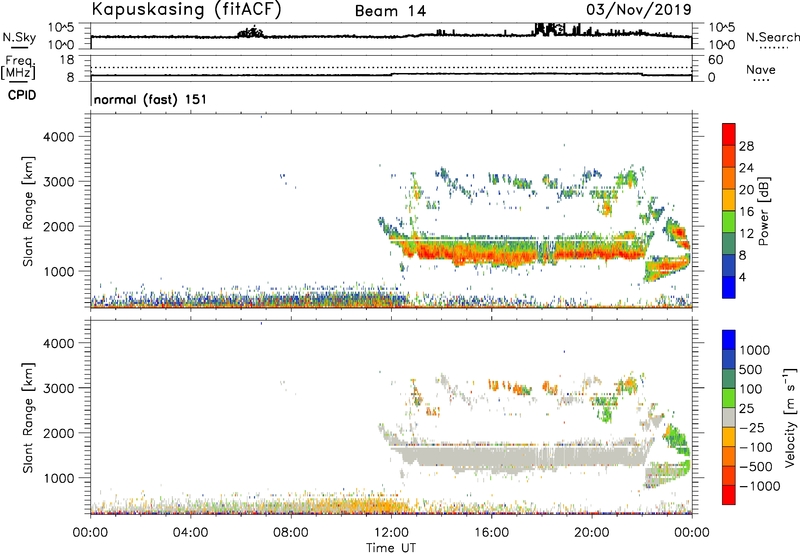Click the '16' power scale value
800x554 pixels.
(x=746, y=212)
